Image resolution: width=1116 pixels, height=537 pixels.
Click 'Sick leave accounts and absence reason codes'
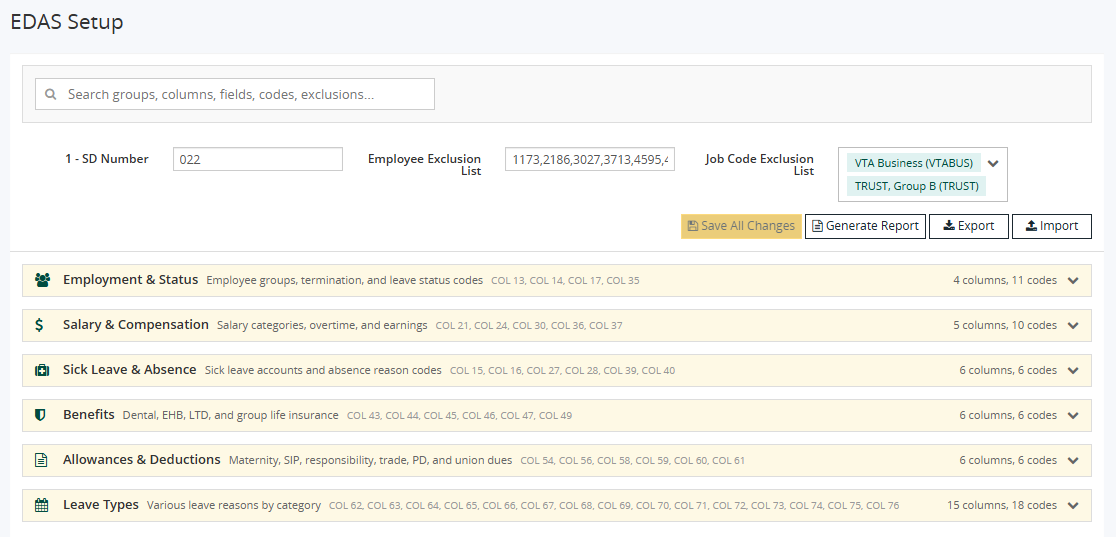(323, 370)
